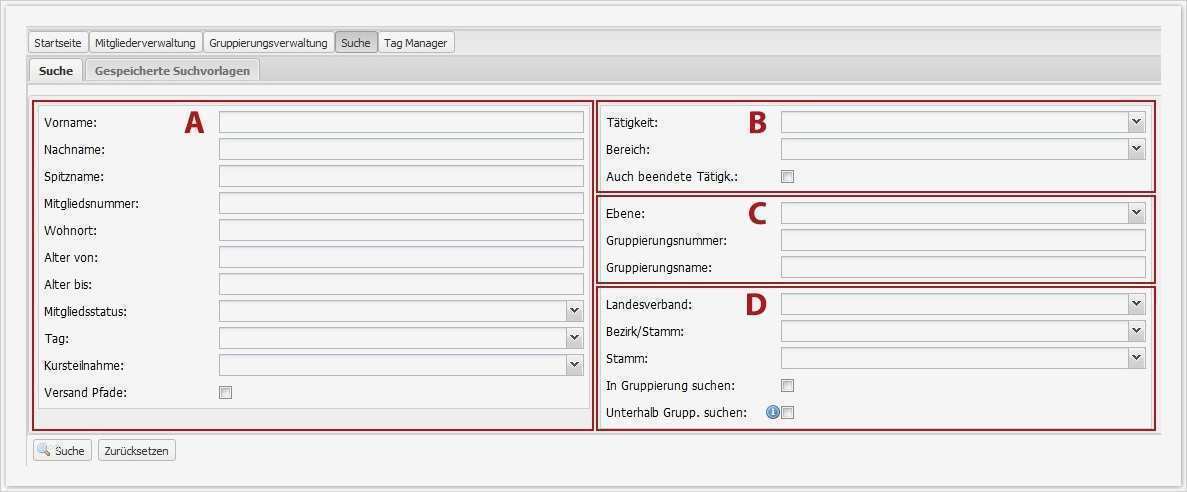Open the Tag Manager tab
This screenshot has width=1187, height=492.
(x=416, y=43)
